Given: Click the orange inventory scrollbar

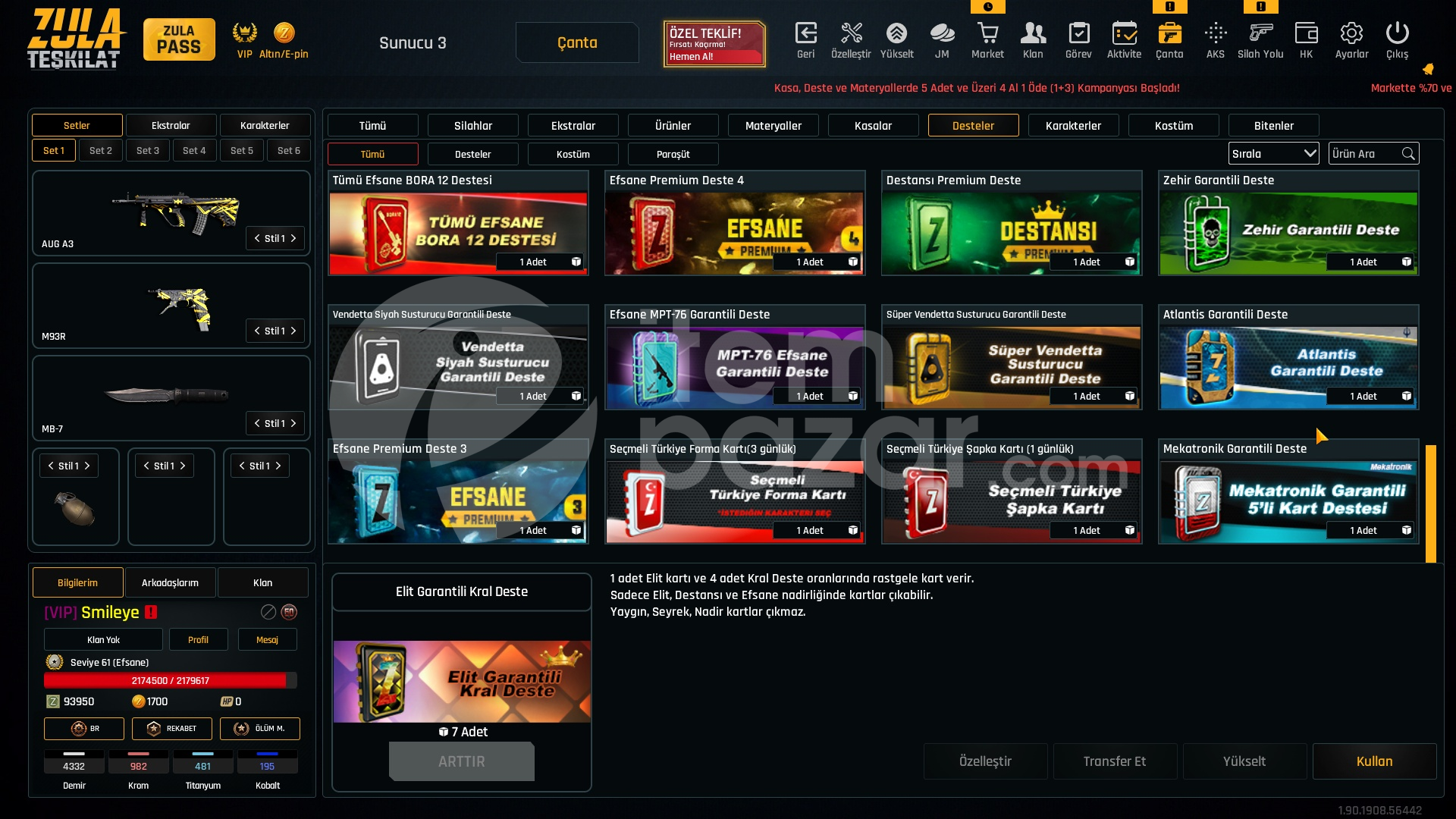Looking at the screenshot, I should click(1431, 504).
